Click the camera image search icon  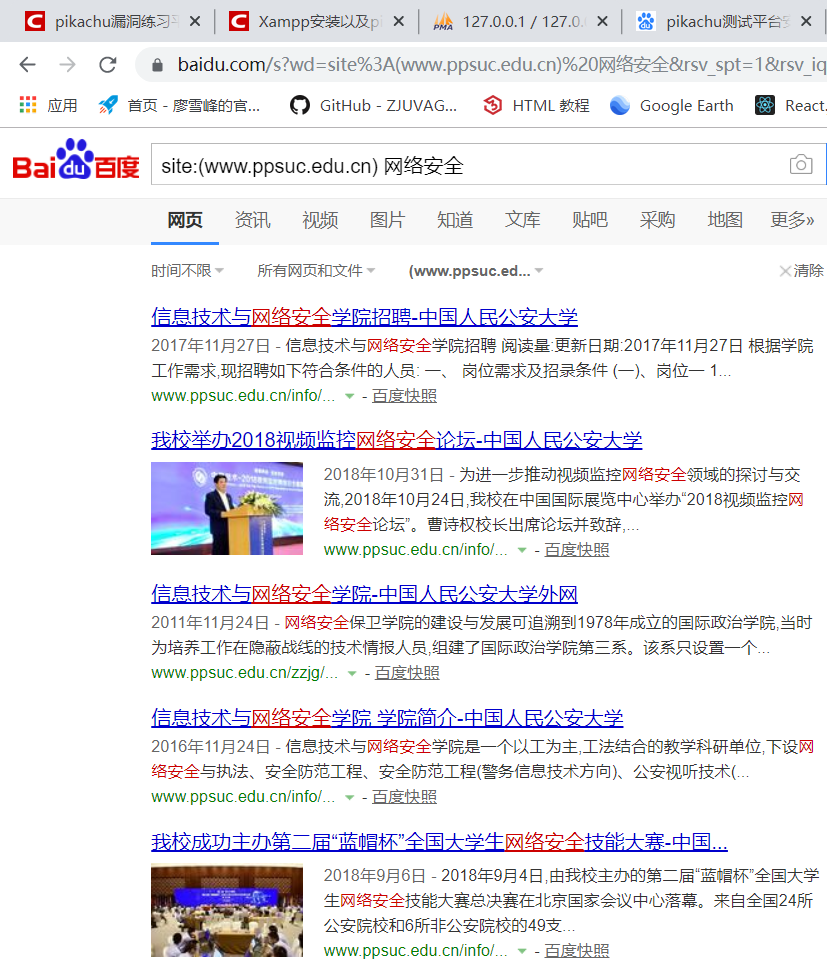[801, 164]
